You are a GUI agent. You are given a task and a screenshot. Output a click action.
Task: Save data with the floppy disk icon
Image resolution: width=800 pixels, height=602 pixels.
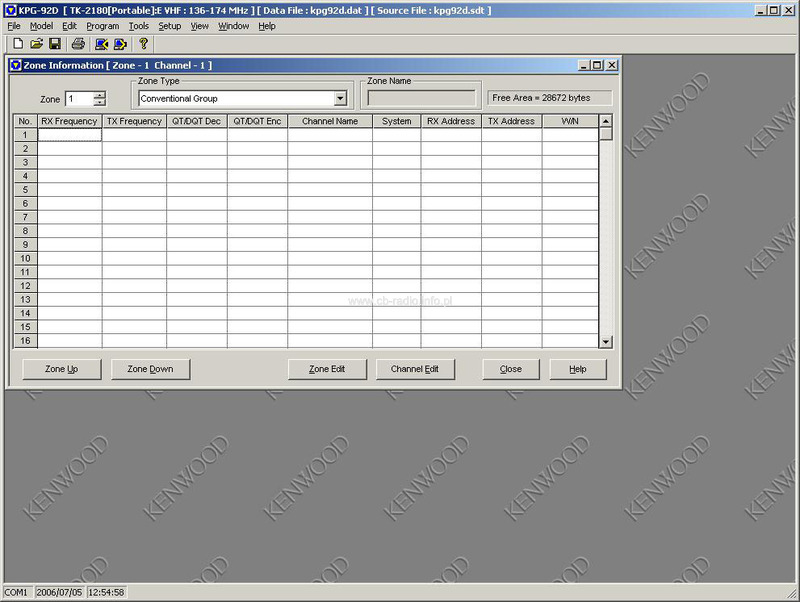[x=55, y=44]
